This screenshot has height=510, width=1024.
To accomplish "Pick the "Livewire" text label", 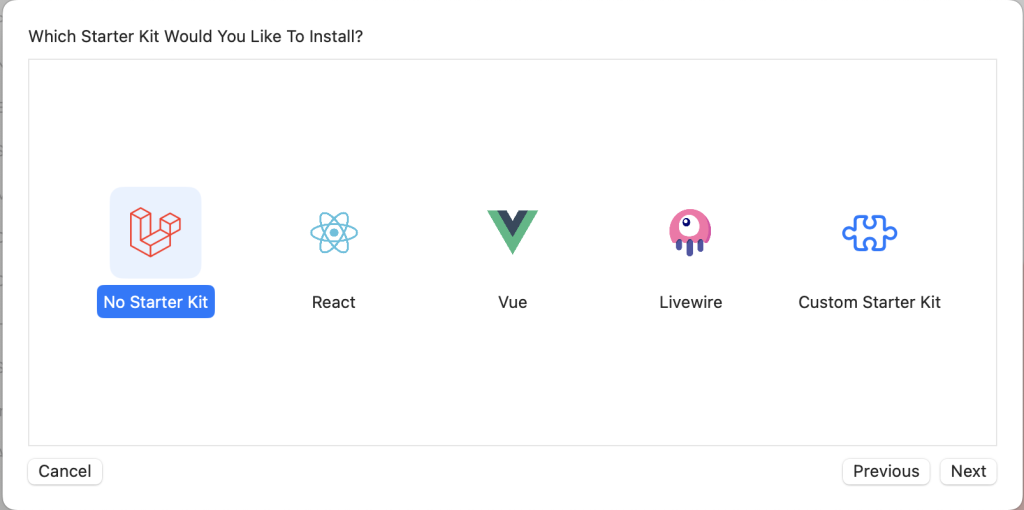I will [x=690, y=302].
